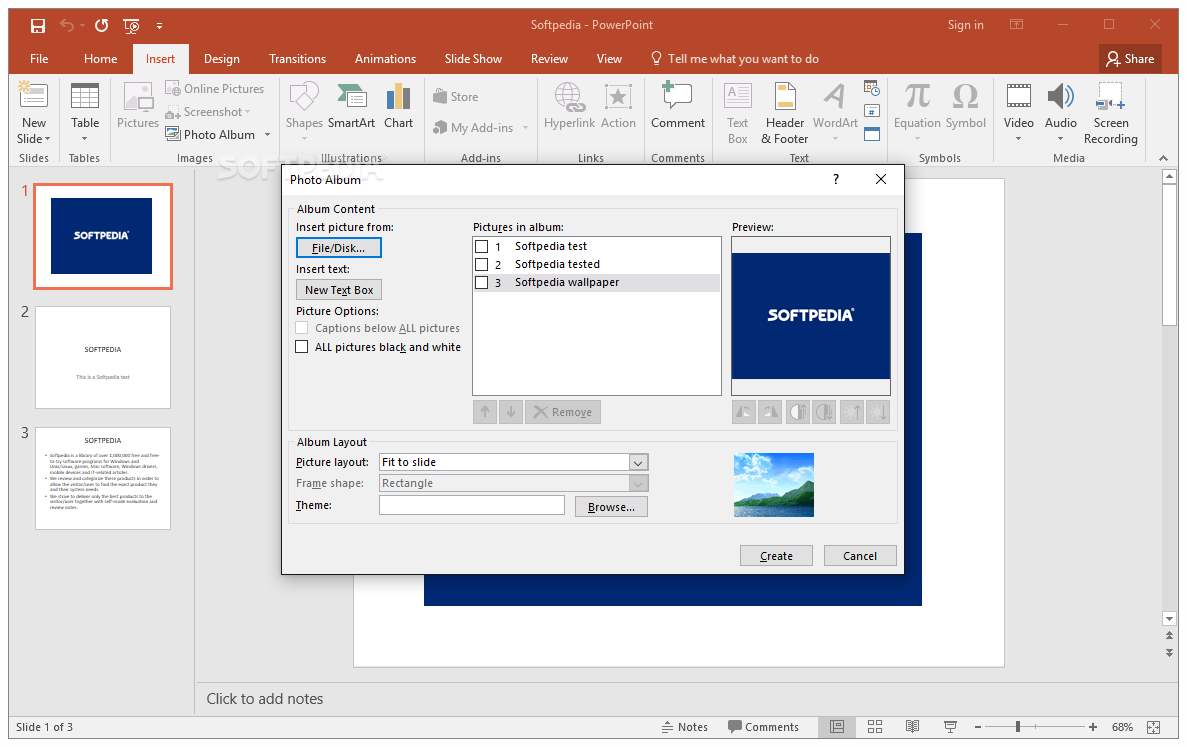
Task: Open the Picture layout combo box arrow
Action: [x=638, y=462]
